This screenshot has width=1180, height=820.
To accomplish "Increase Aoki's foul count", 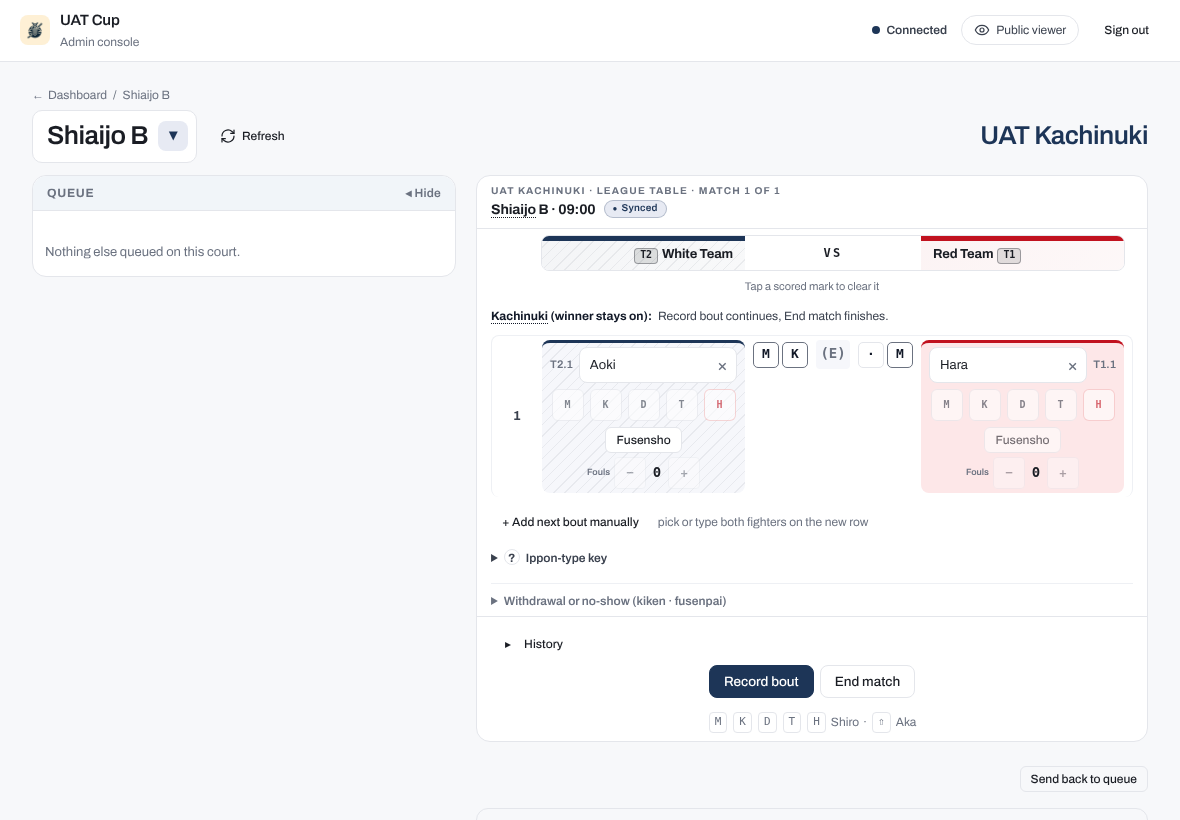I will (x=684, y=473).
